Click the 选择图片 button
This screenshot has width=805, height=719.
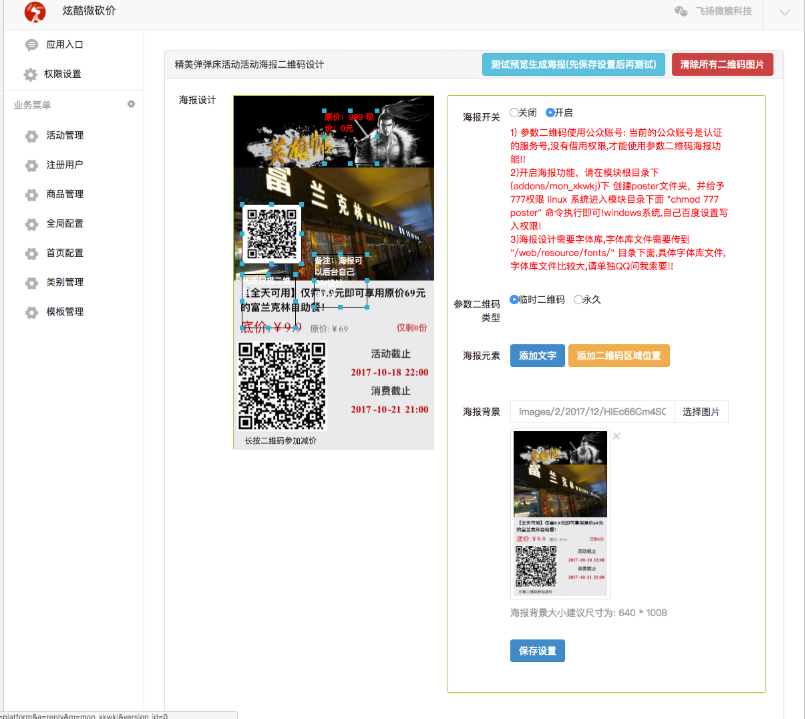701,411
